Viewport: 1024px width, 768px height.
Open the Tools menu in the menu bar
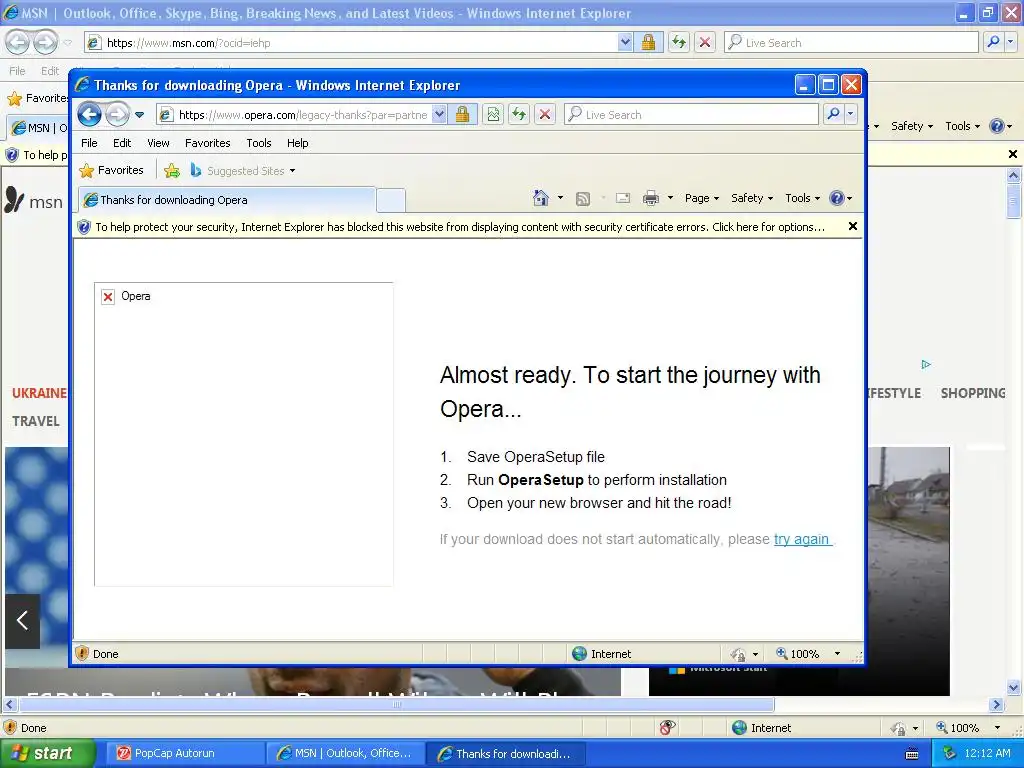(259, 143)
